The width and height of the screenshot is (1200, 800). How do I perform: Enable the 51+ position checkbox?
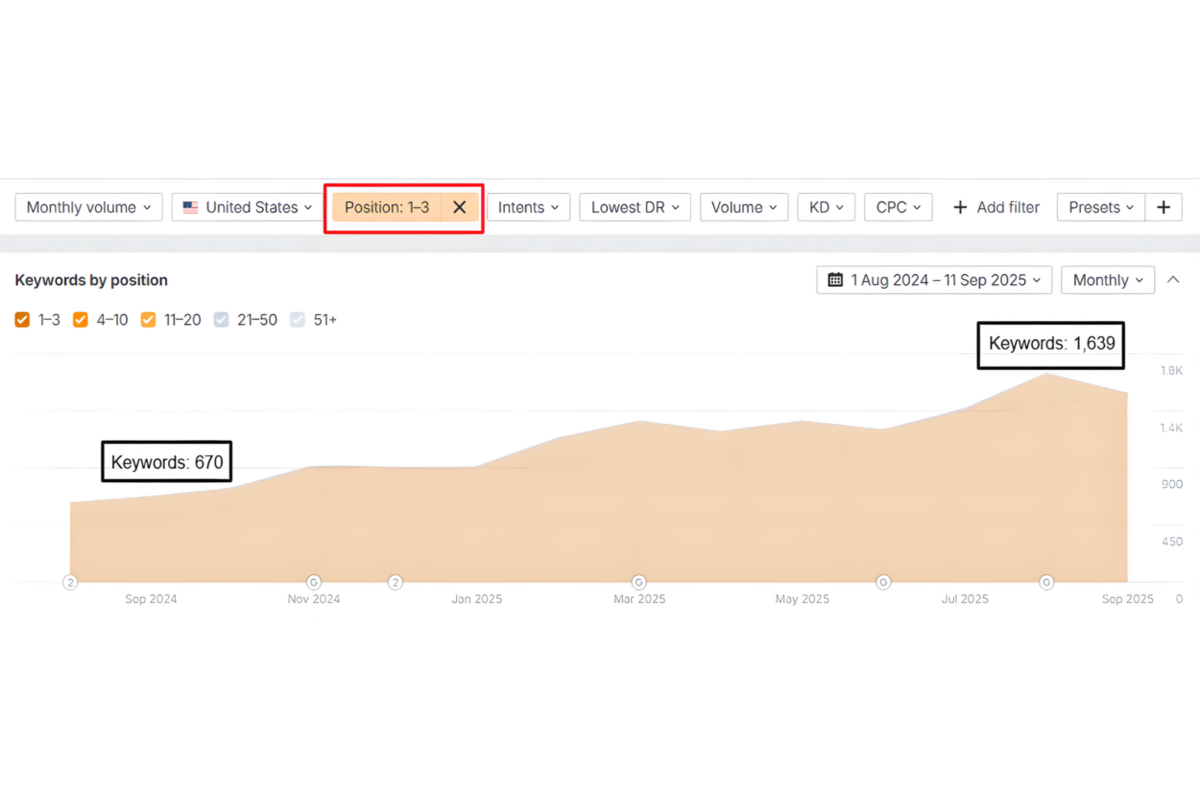click(297, 320)
